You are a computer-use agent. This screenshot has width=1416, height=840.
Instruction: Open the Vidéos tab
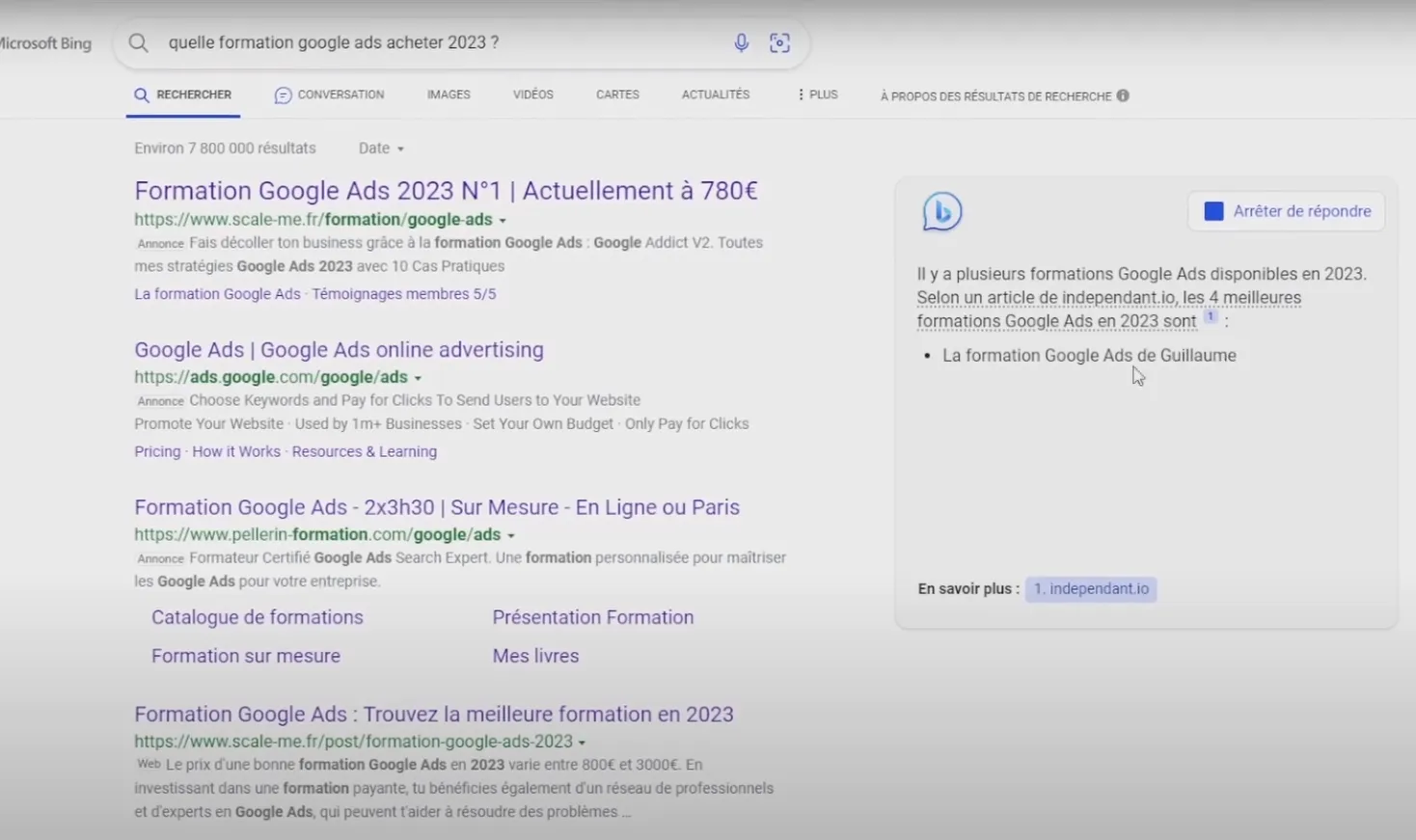tap(533, 95)
